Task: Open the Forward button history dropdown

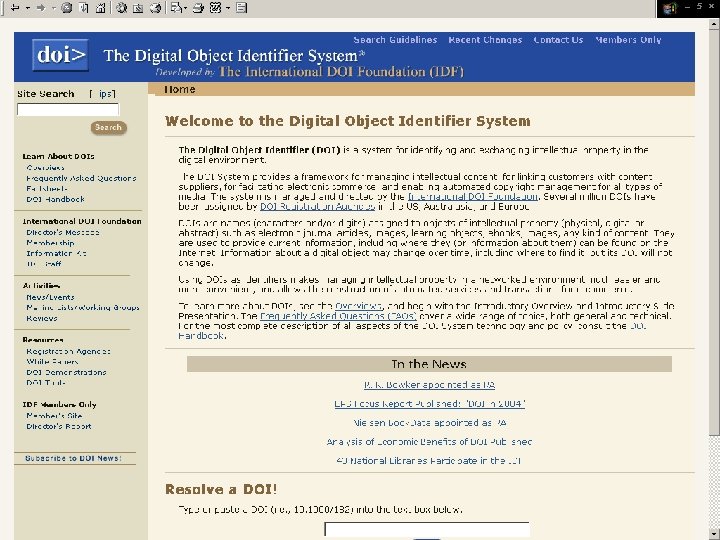Action: pos(52,8)
